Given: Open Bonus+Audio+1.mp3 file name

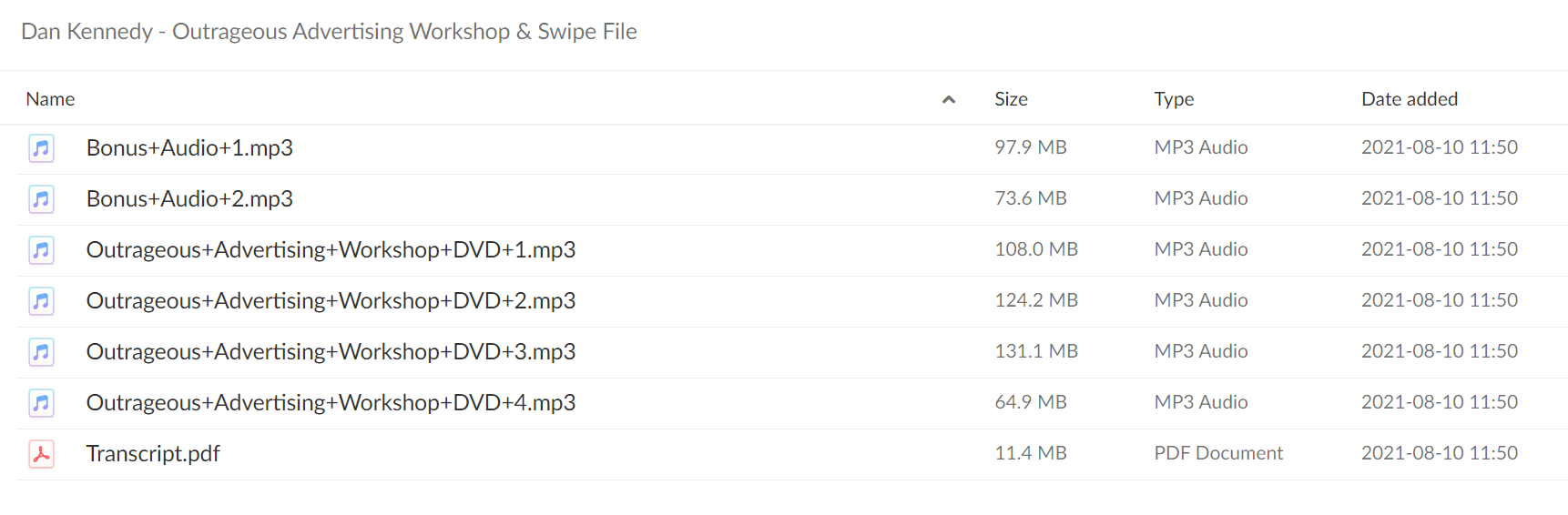Looking at the screenshot, I should click(189, 148).
